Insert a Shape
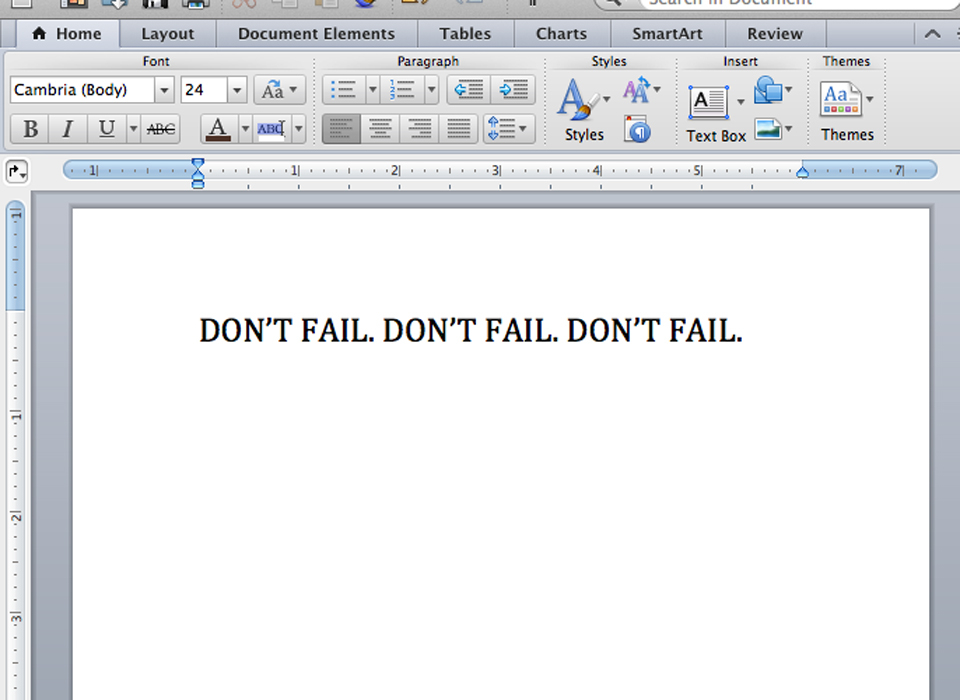This screenshot has width=960, height=700. 773,90
